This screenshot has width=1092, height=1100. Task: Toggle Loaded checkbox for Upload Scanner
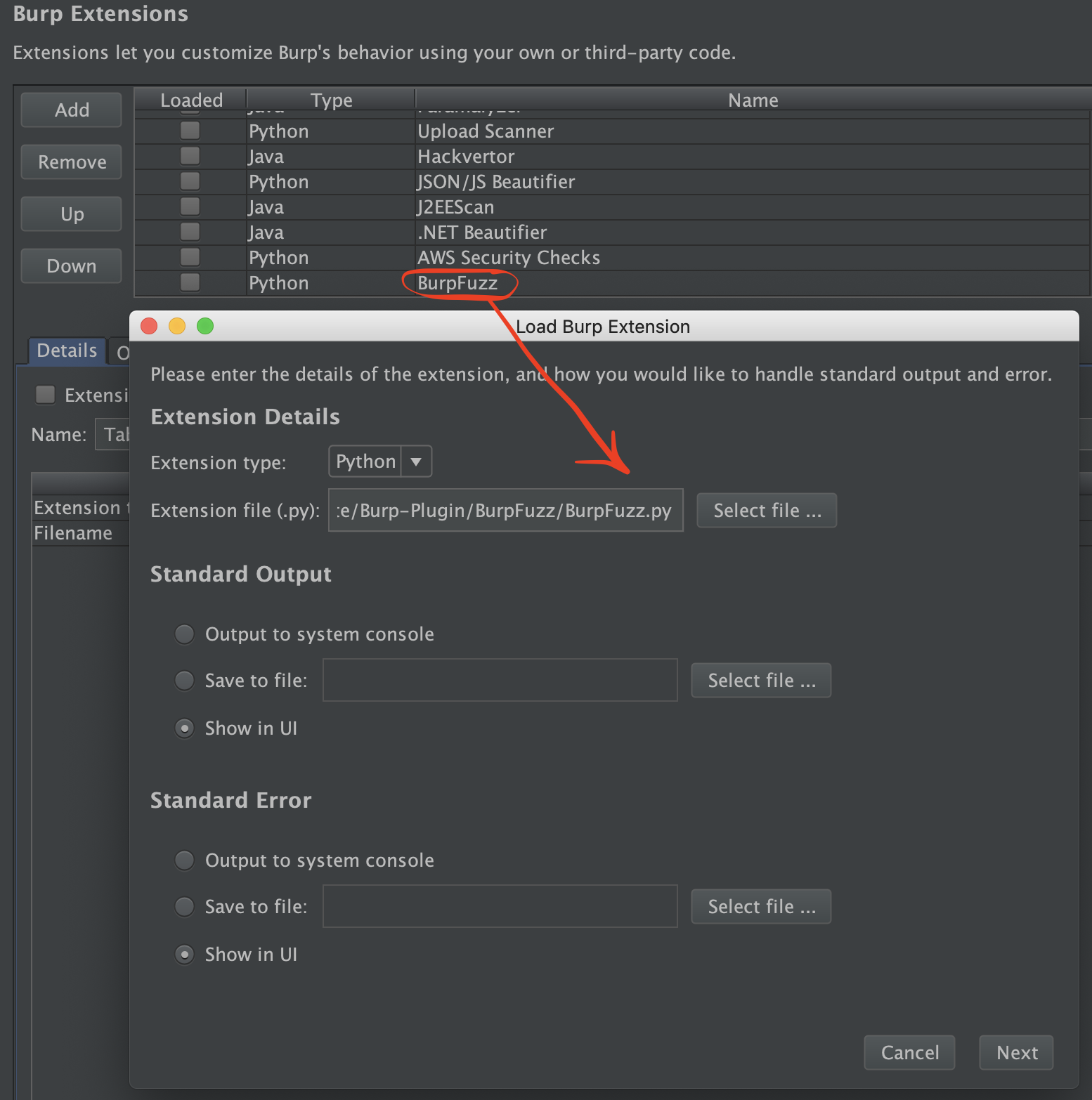190,131
